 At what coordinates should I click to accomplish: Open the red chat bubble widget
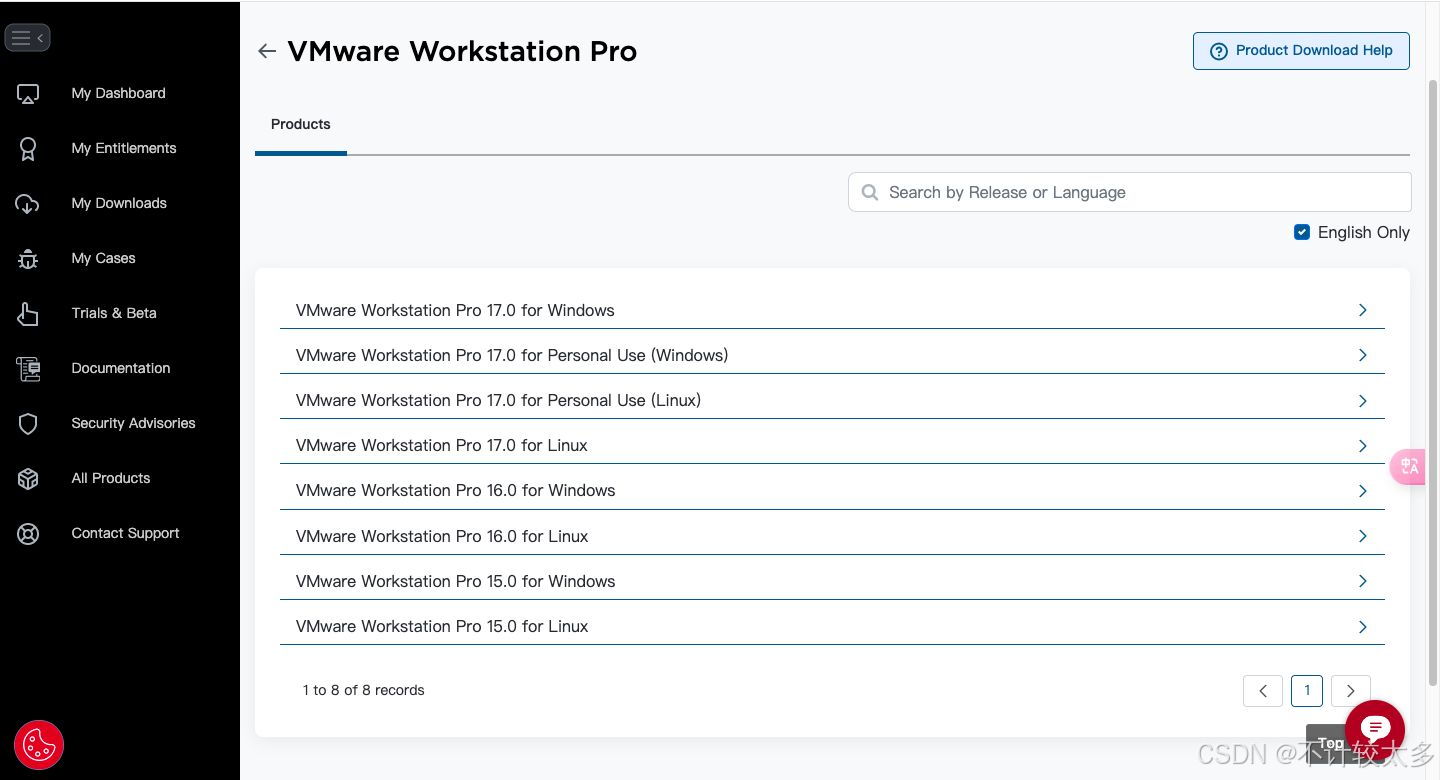(x=1375, y=730)
